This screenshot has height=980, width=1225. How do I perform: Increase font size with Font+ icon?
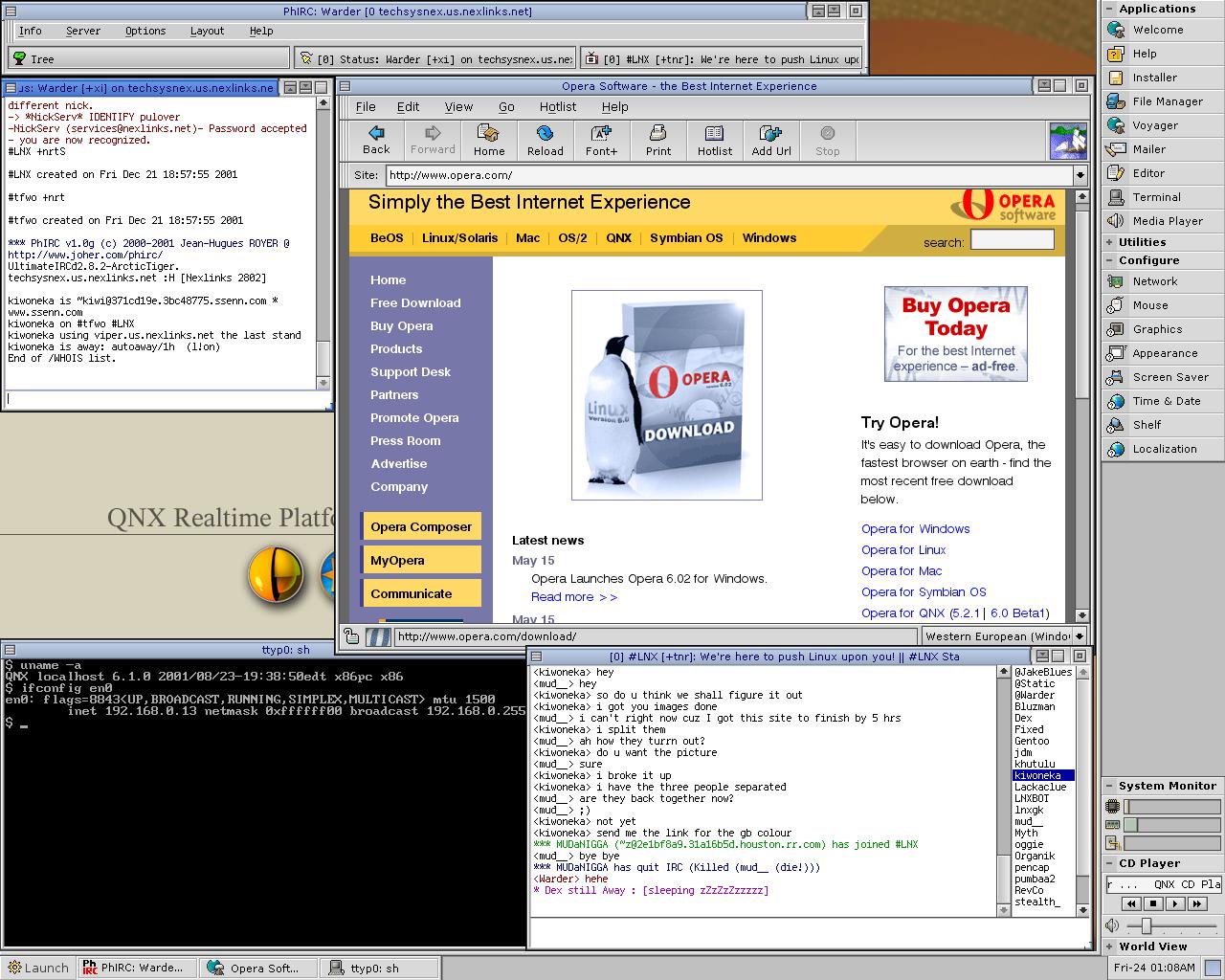(601, 140)
